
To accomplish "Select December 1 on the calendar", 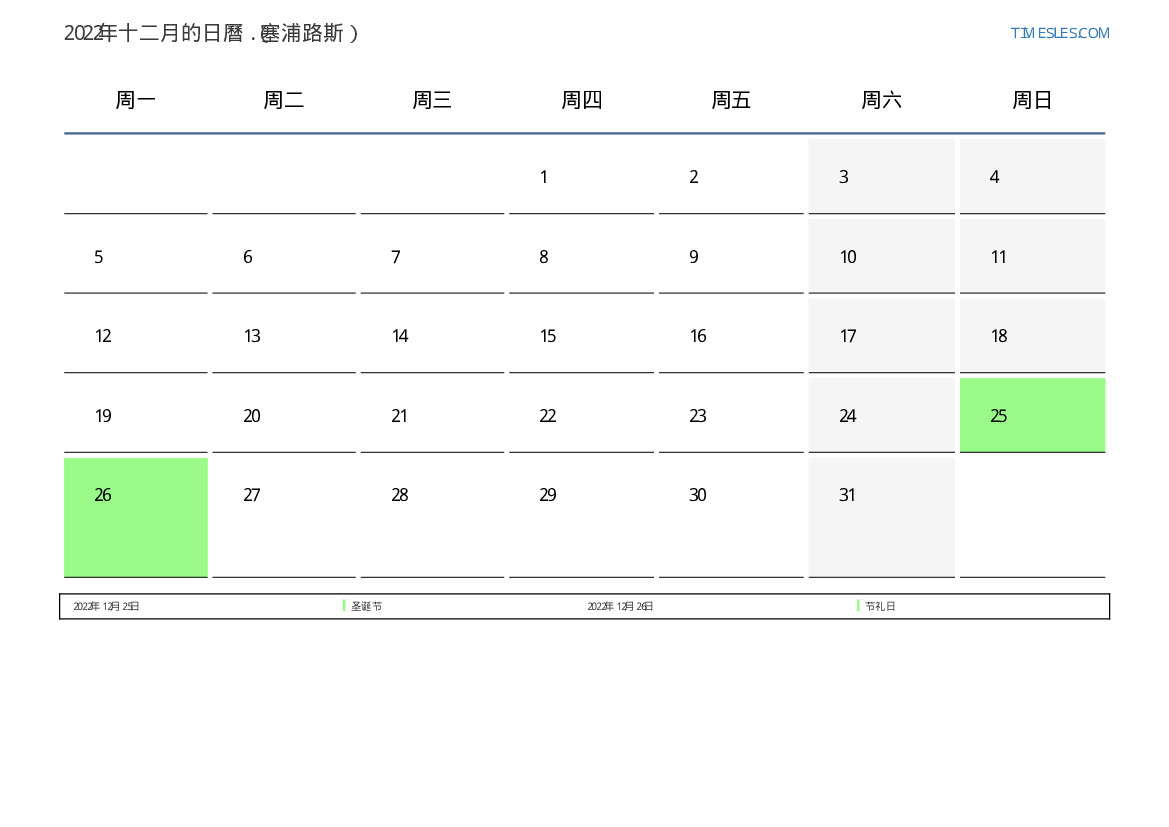I will click(581, 177).
